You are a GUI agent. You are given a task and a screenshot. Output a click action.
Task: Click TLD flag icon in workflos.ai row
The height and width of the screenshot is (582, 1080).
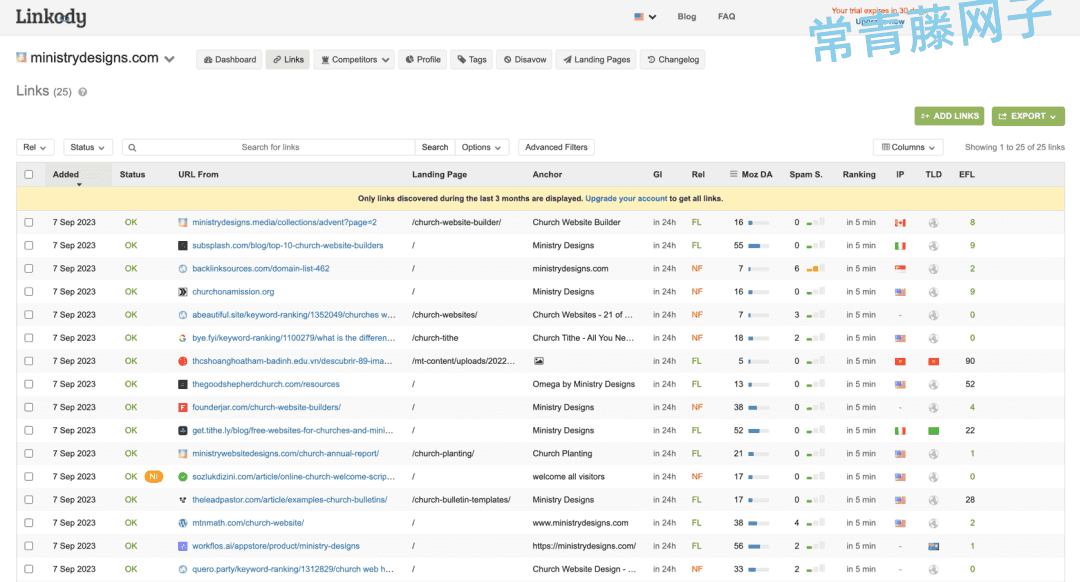click(933, 546)
